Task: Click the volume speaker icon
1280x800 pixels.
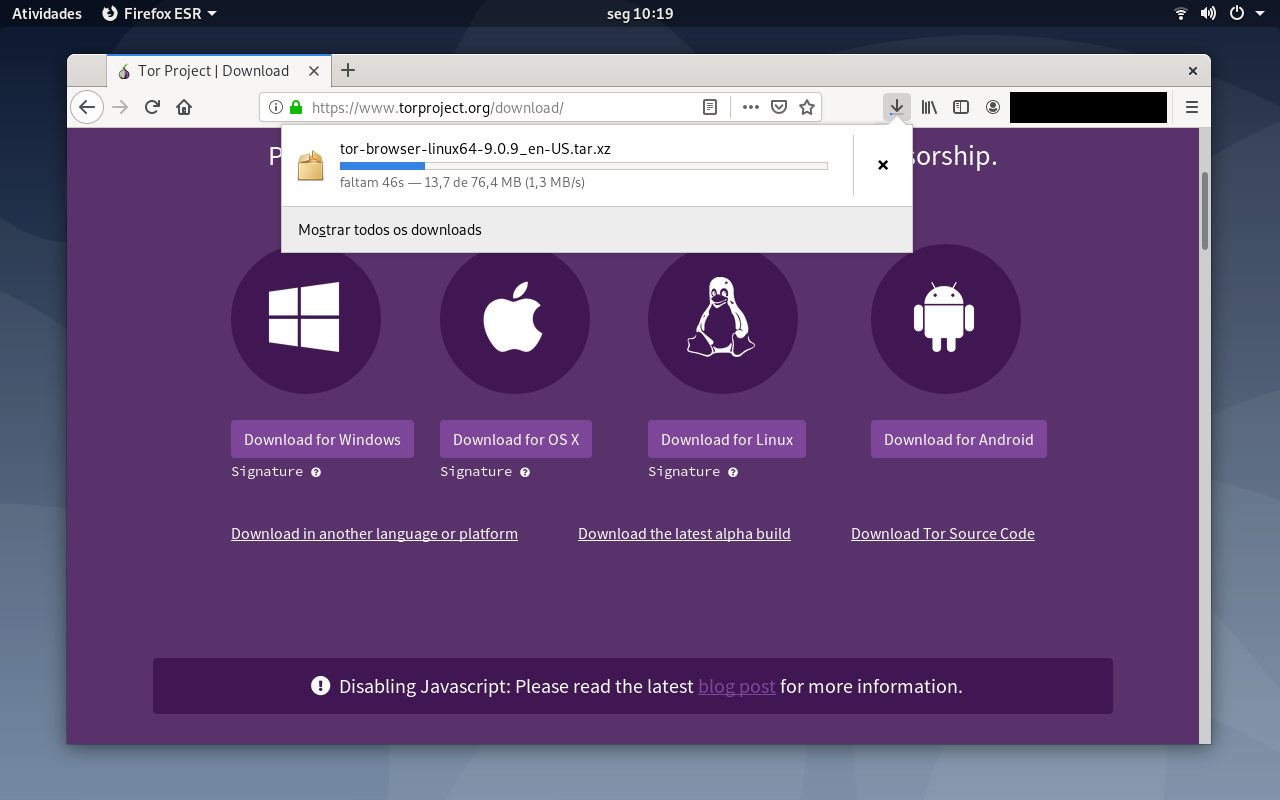Action: pyautogui.click(x=1208, y=13)
